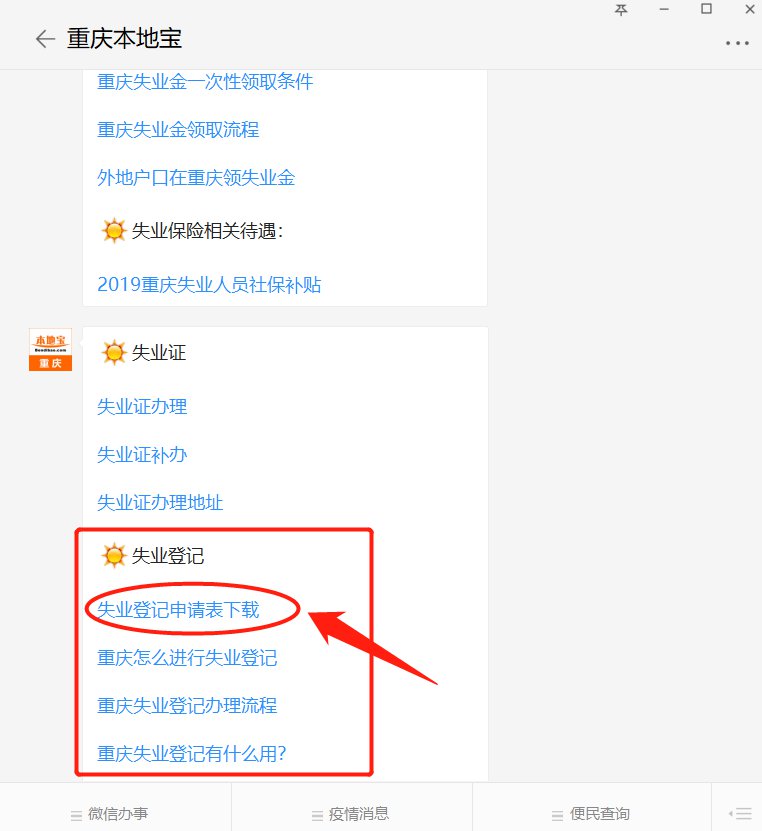Screen dimensions: 762x831
Task: Switch to the keyboard input icon at the bottom right
Action: pos(740,813)
